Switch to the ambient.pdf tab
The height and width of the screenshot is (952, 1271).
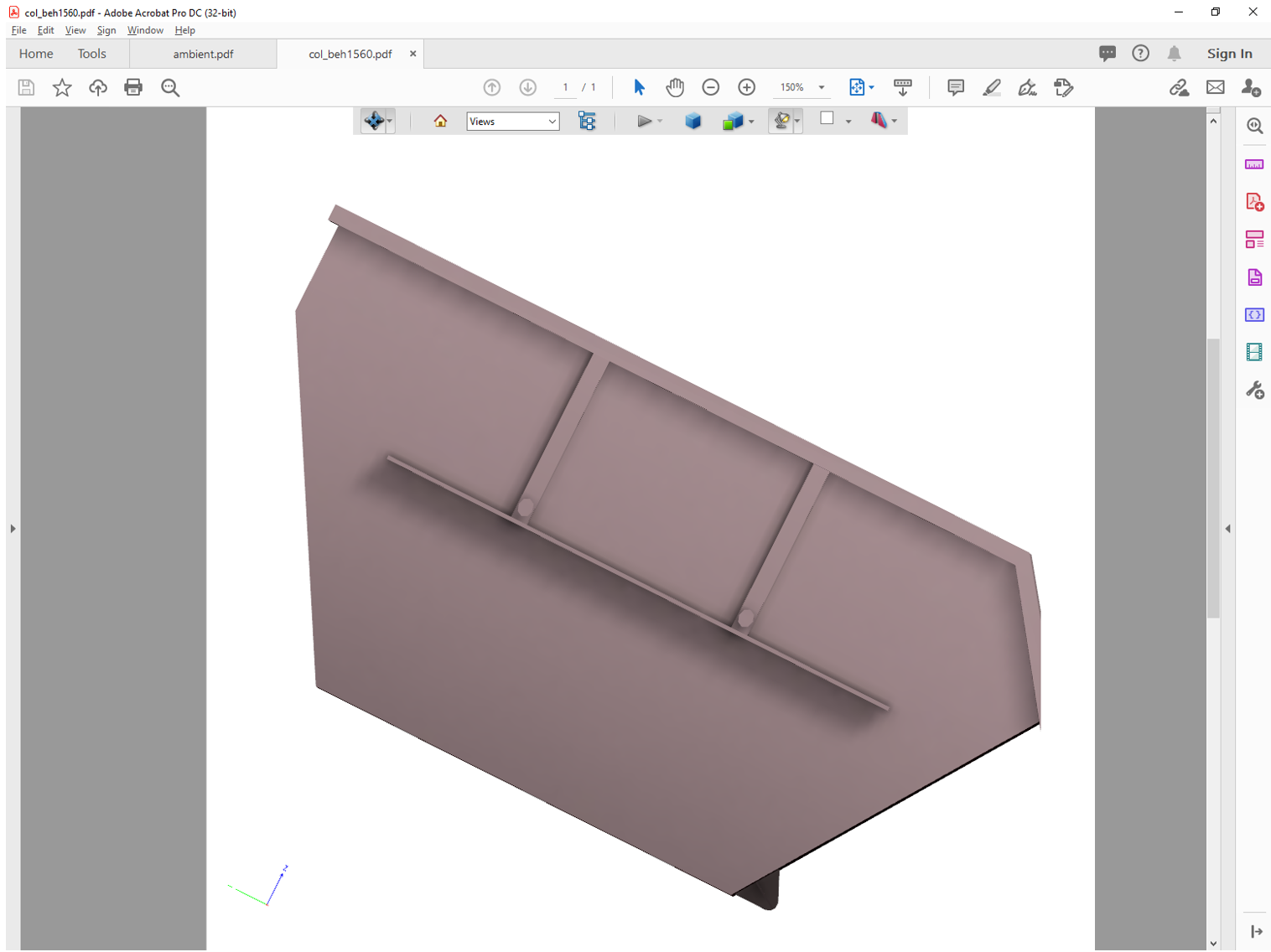coord(203,53)
